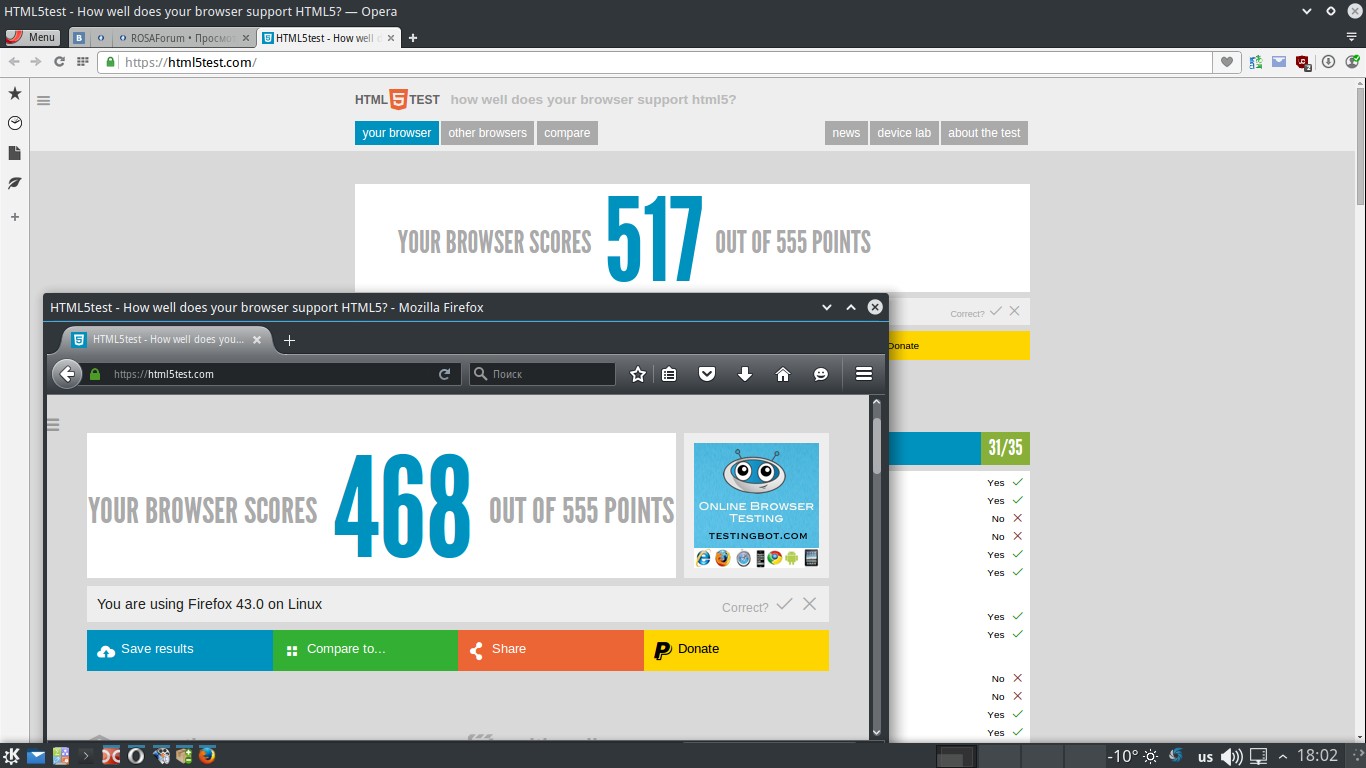The image size is (1366, 768).
Task: Toggle the 'us' keyboard layout indicator
Action: coord(1206,756)
